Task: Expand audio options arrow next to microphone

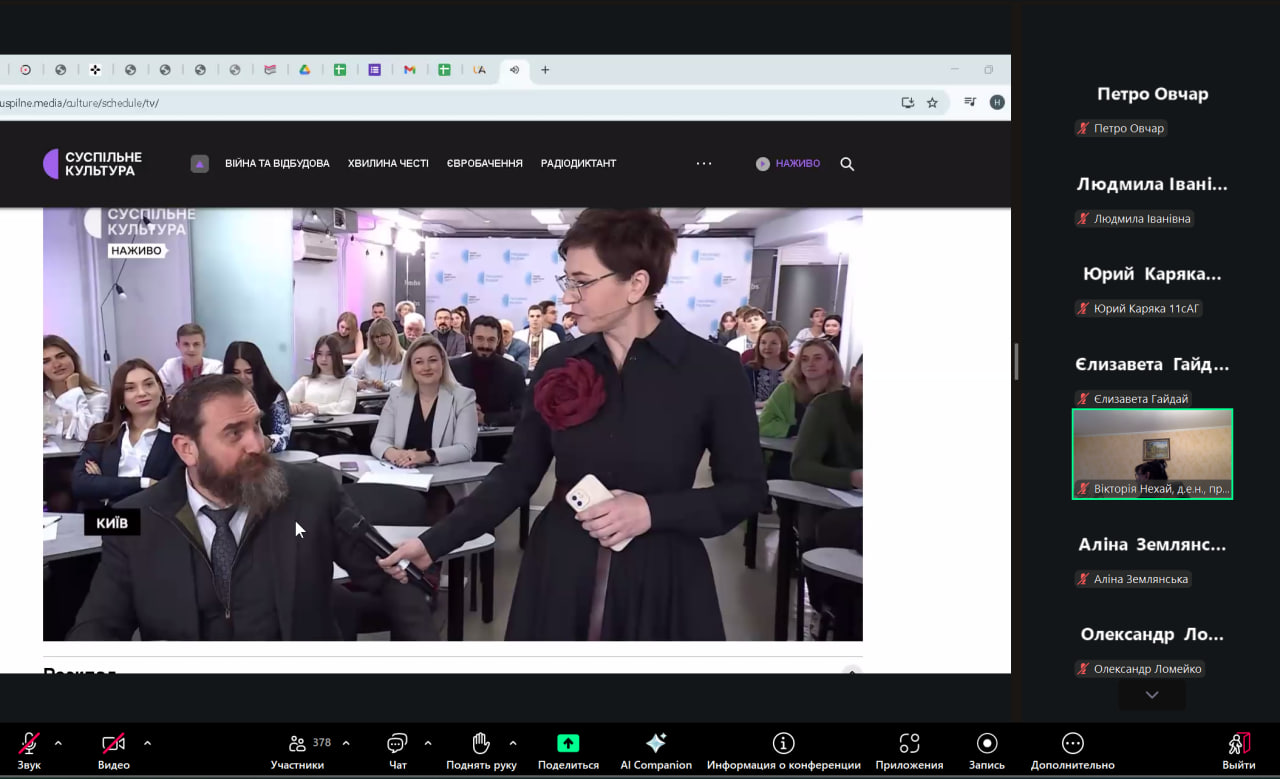Action: tap(58, 743)
